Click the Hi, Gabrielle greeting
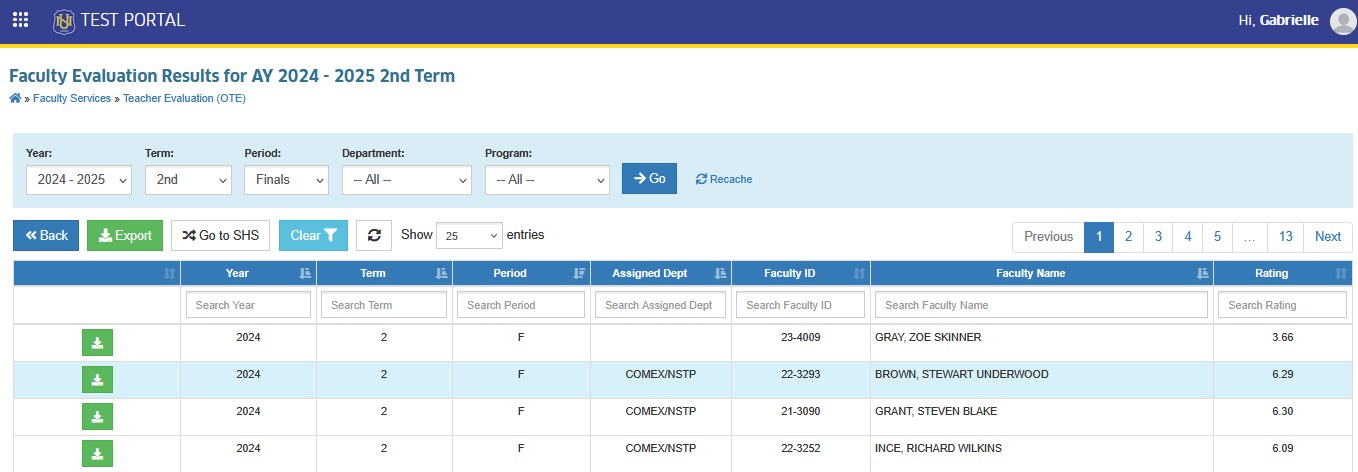This screenshot has height=472, width=1358. (1278, 20)
